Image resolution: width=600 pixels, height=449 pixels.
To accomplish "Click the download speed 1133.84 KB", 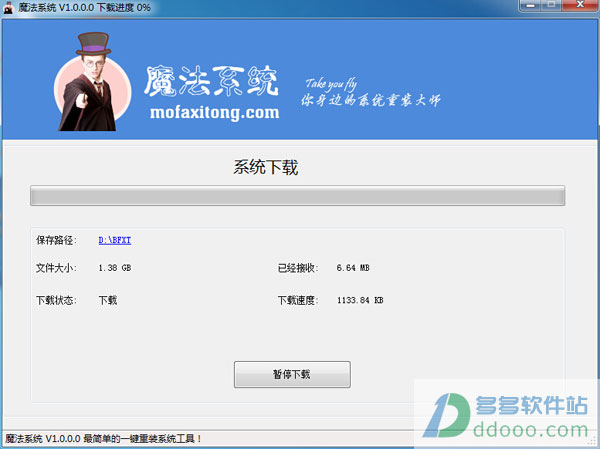I will pos(360,300).
